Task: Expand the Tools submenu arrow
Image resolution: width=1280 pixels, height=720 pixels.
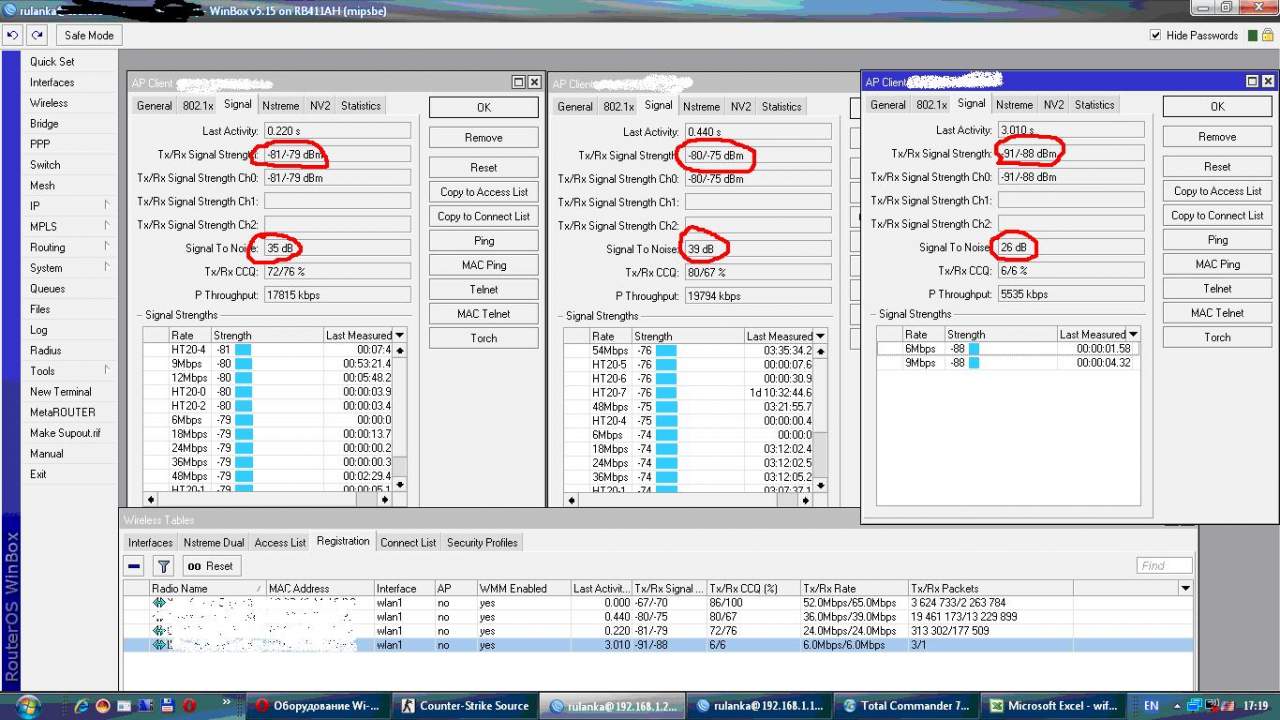Action: [x=106, y=371]
